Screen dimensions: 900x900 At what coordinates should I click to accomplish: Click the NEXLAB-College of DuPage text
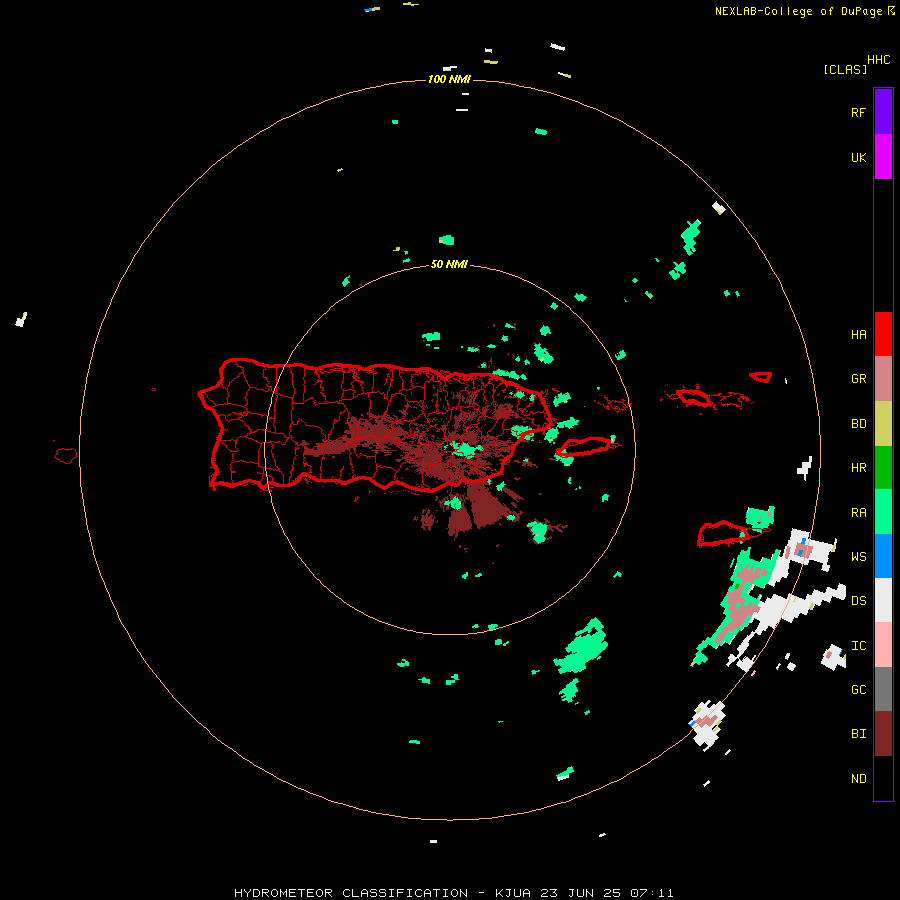click(798, 11)
